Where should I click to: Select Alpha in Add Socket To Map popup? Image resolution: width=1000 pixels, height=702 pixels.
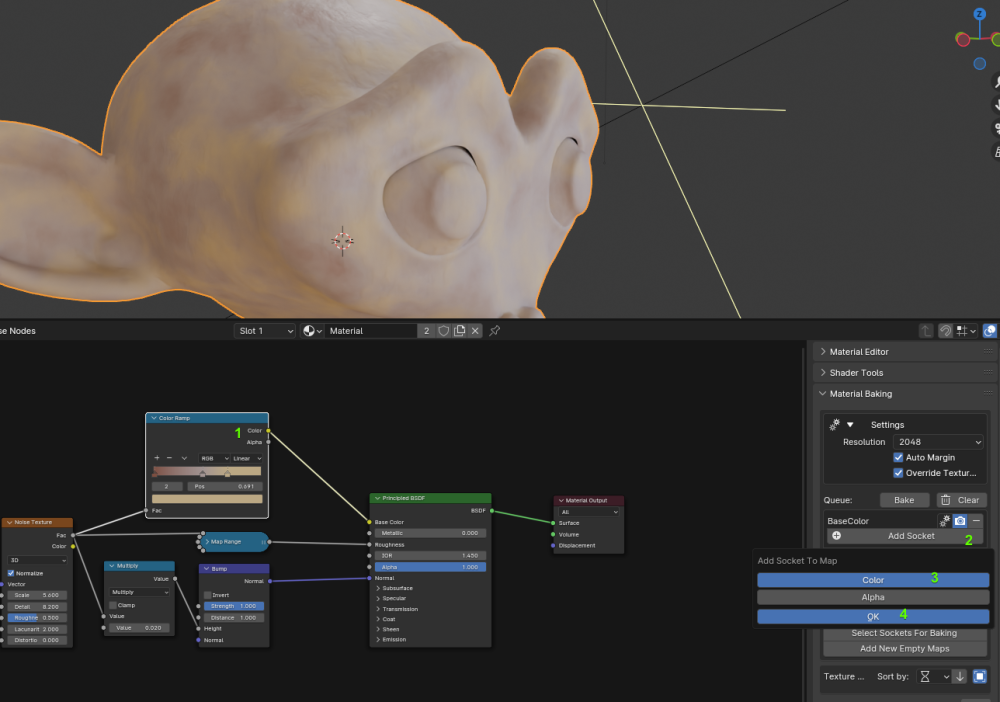pos(872,598)
